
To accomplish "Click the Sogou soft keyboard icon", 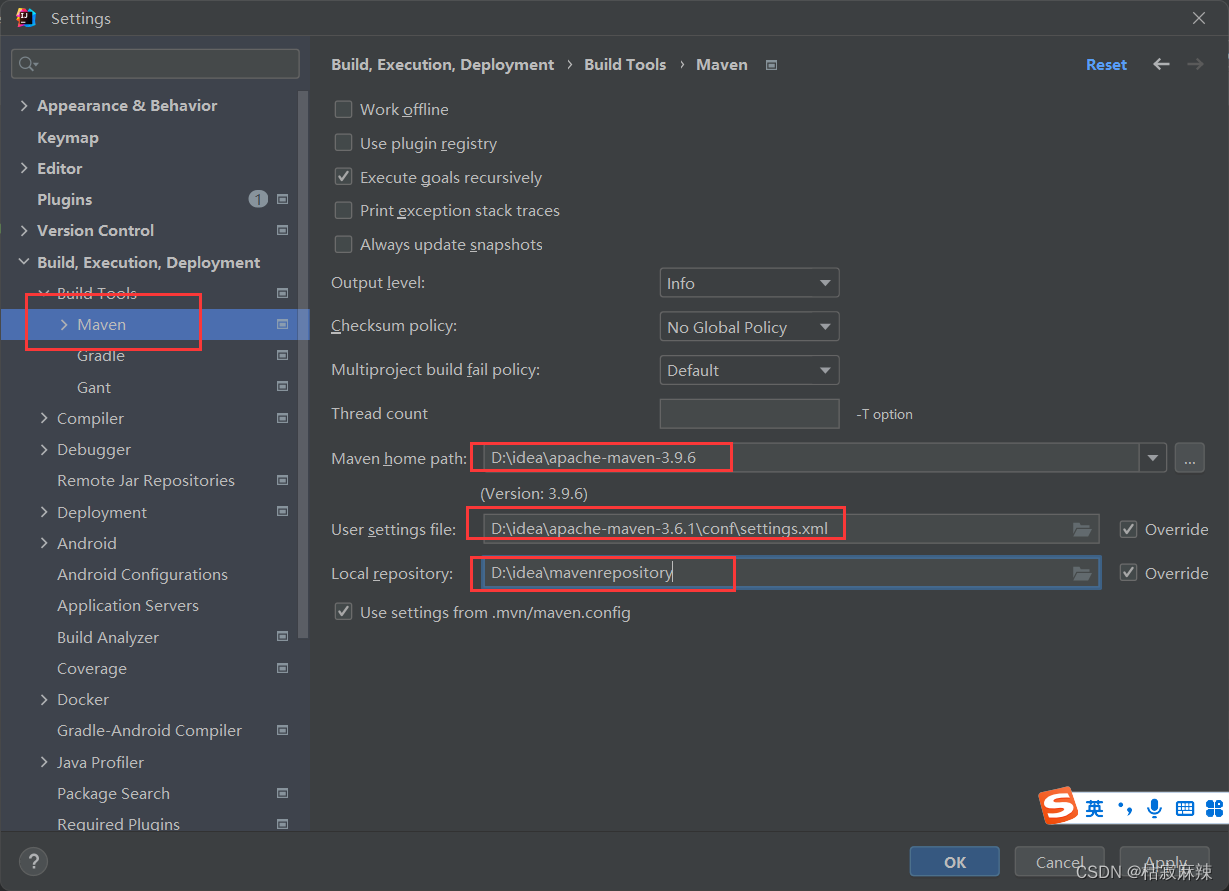I will [x=1185, y=808].
